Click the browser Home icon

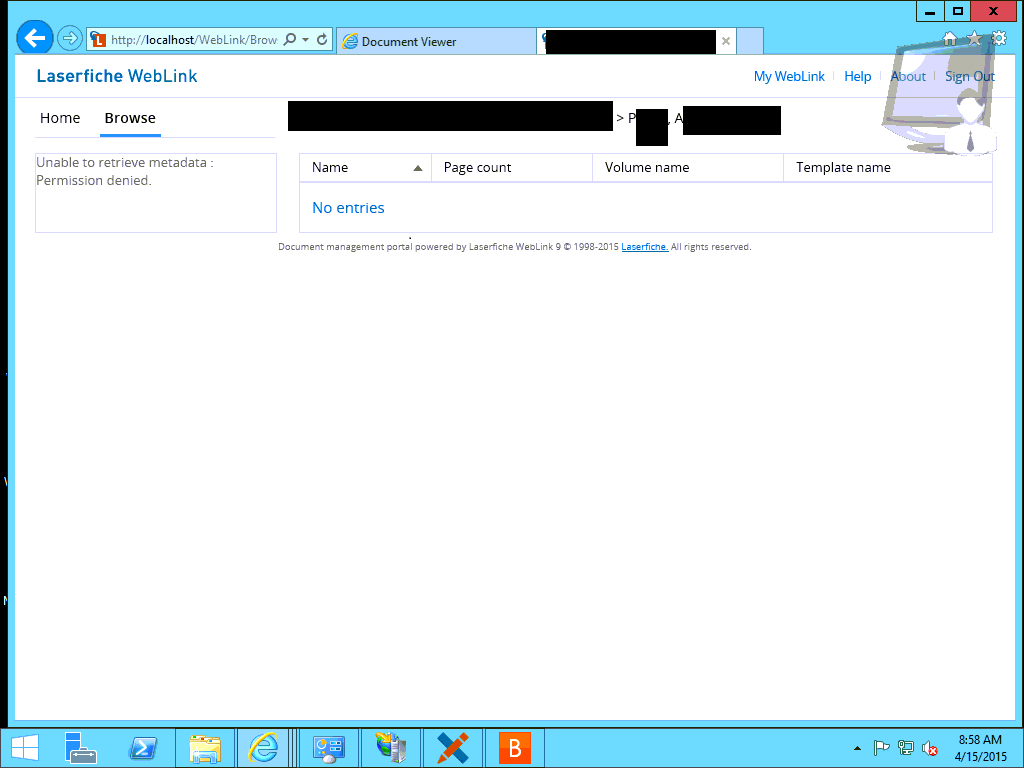point(950,39)
